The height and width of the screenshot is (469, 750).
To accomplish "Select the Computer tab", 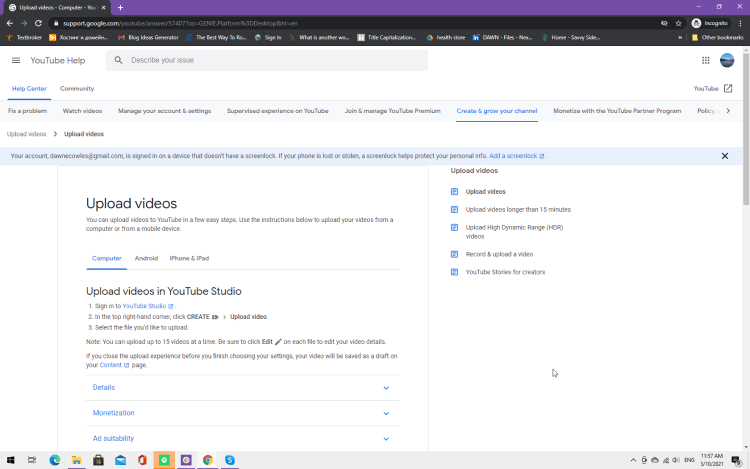I will point(107,258).
